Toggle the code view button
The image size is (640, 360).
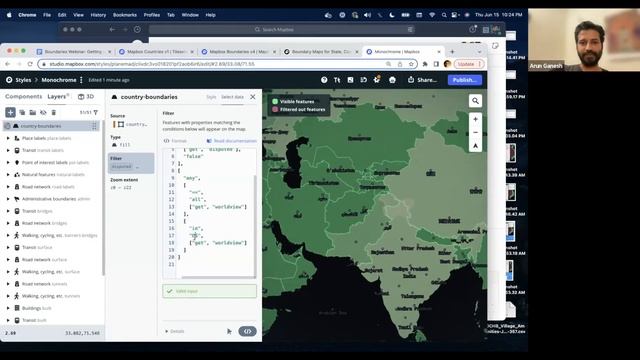pyautogui.click(x=247, y=331)
